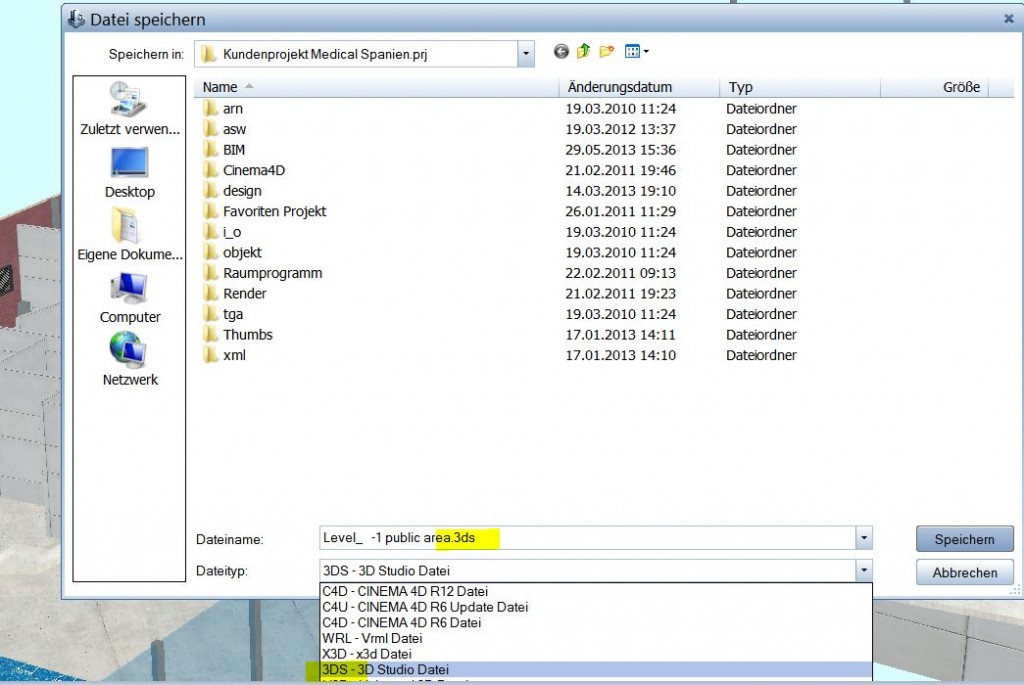
Task: Select Computer in places sidebar
Action: tap(130, 297)
